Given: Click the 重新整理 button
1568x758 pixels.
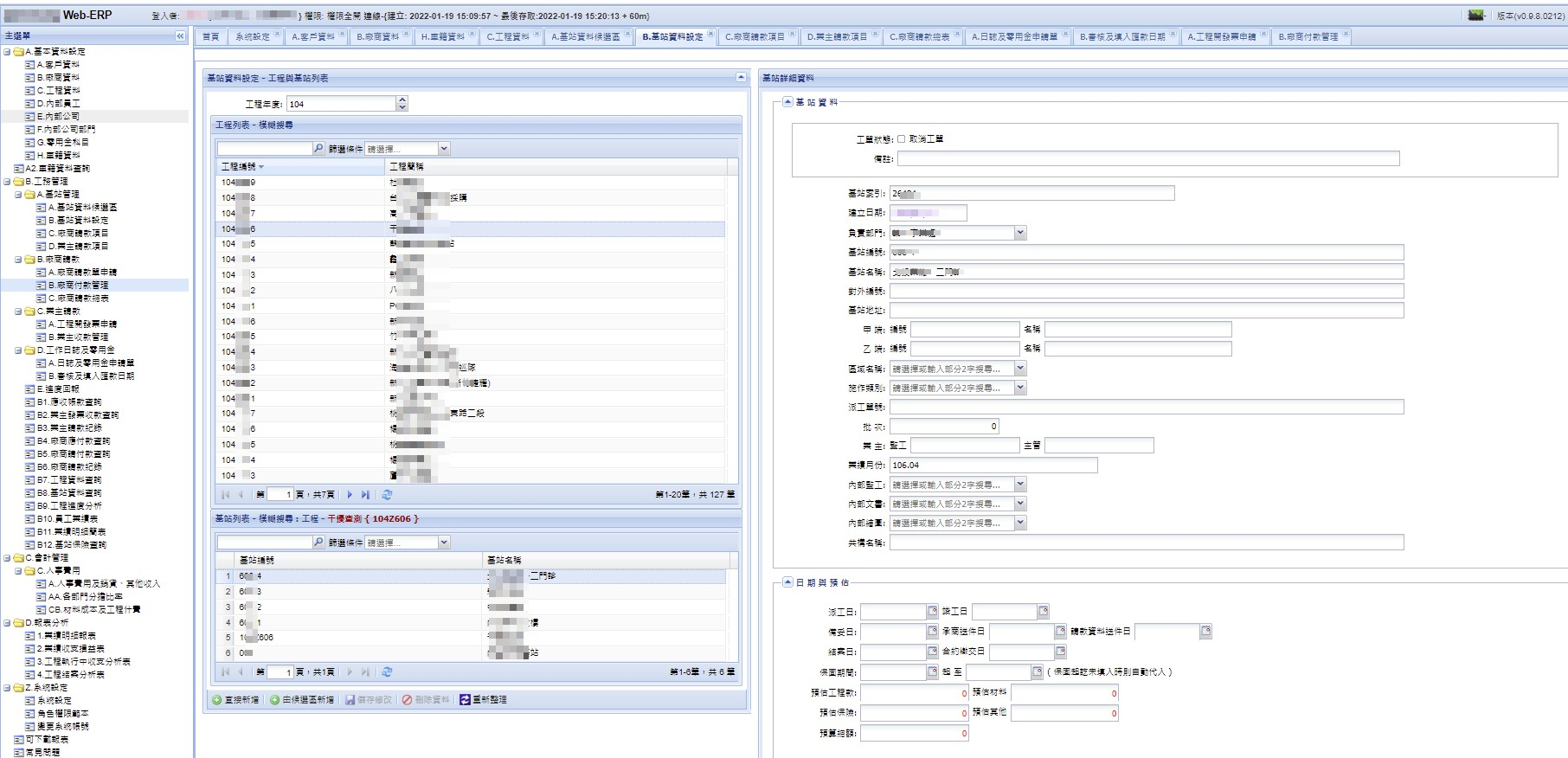Looking at the screenshot, I should [484, 699].
